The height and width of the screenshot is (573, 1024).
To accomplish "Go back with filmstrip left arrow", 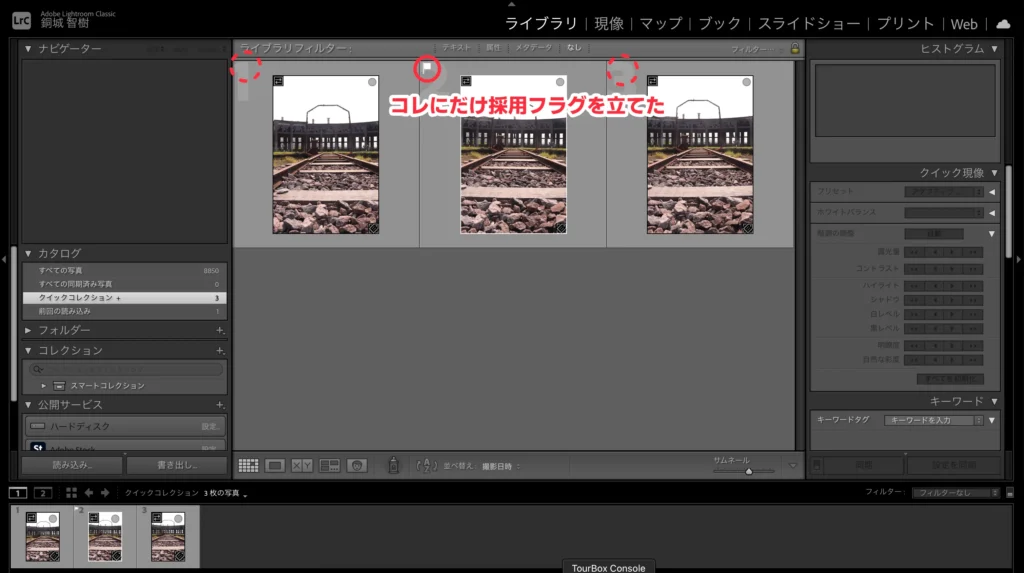I will (89, 493).
